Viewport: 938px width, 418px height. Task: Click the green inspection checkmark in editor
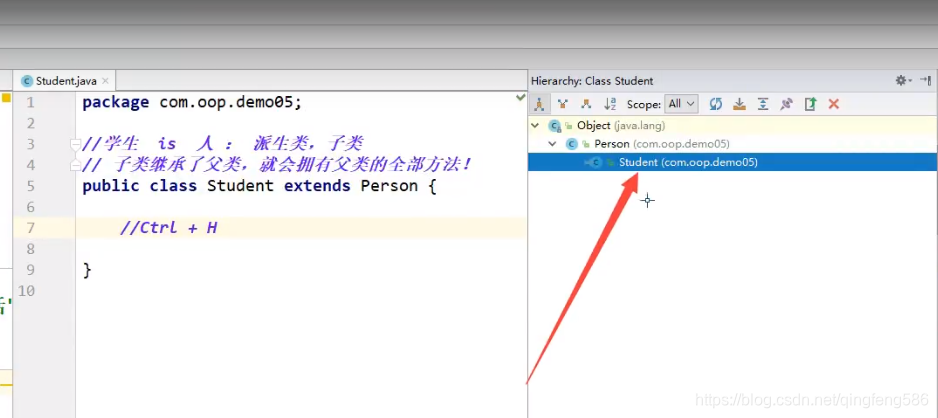click(x=520, y=97)
